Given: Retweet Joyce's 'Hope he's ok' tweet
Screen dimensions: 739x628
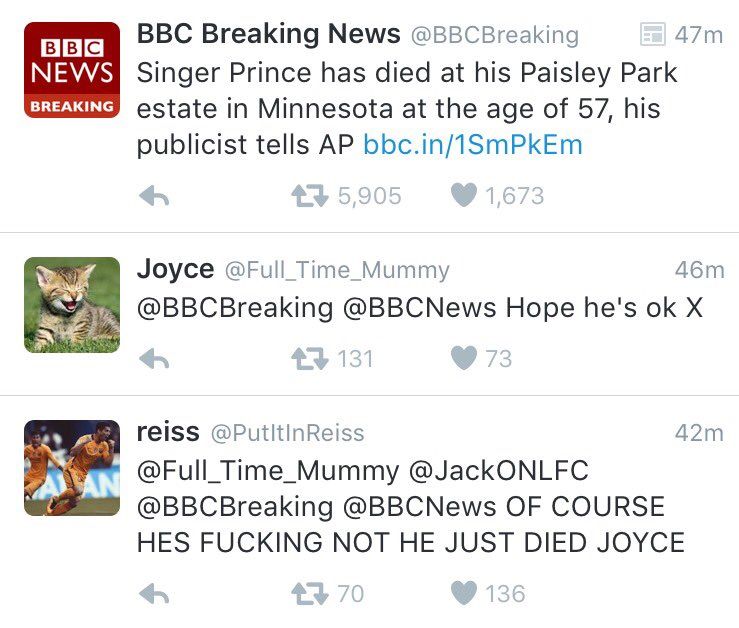Looking at the screenshot, I should pos(310,358).
